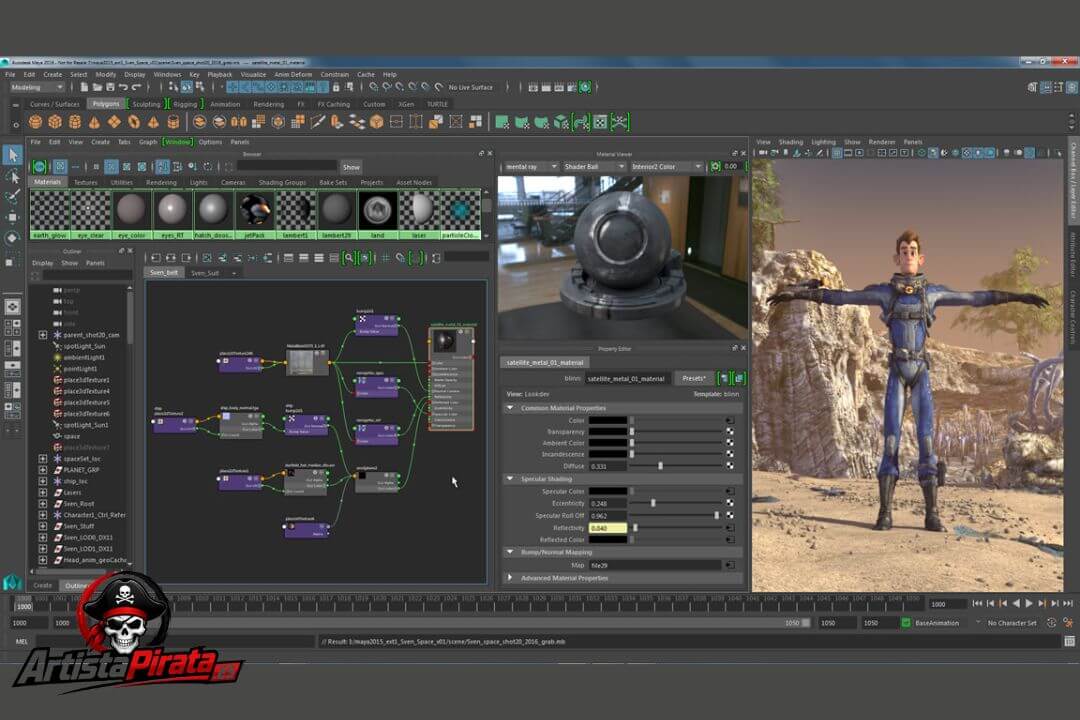Select the arrow Select tool in toolbox
1080x720 pixels.
(x=12, y=155)
